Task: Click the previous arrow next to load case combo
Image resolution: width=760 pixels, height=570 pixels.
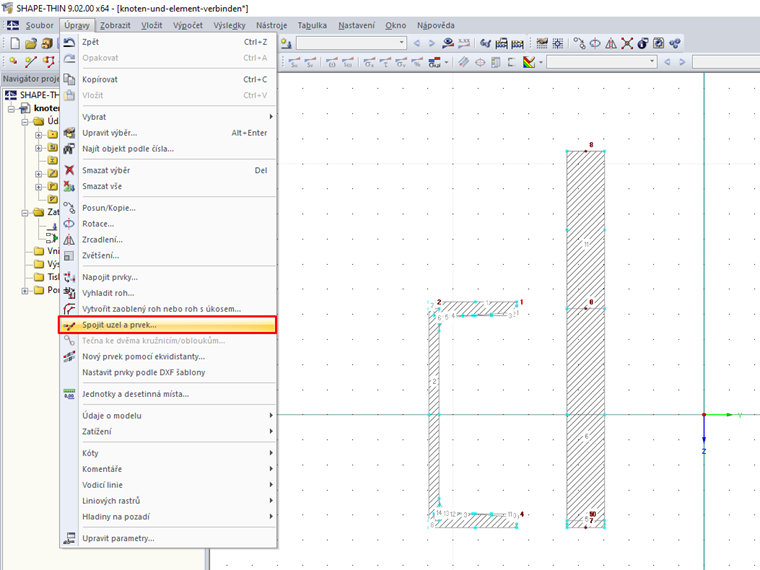Action: 417,44
